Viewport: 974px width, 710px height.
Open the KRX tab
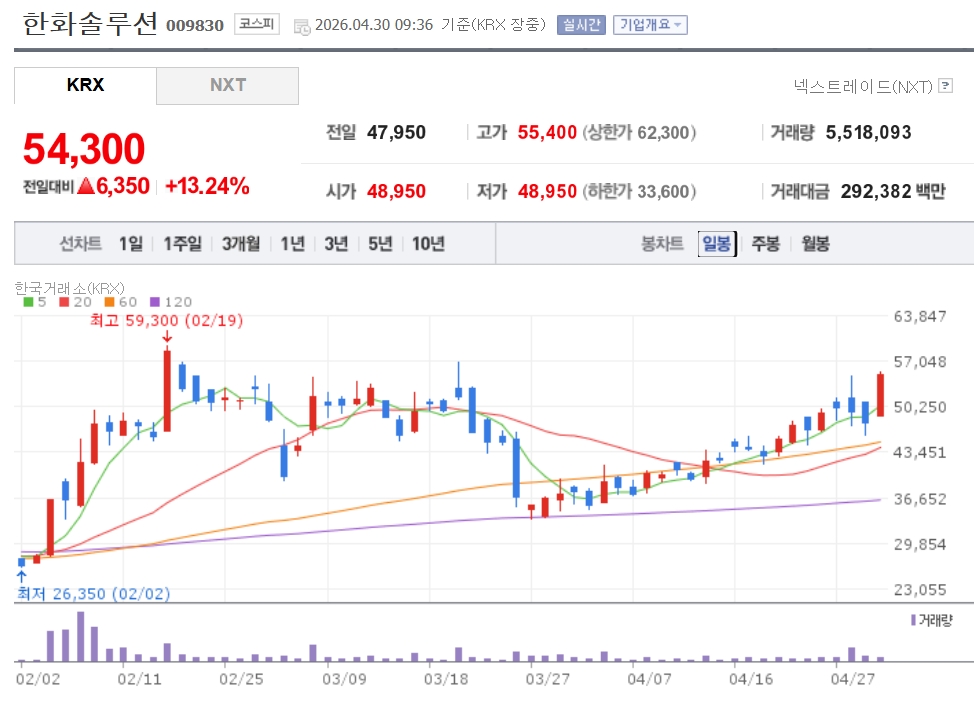pyautogui.click(x=85, y=85)
